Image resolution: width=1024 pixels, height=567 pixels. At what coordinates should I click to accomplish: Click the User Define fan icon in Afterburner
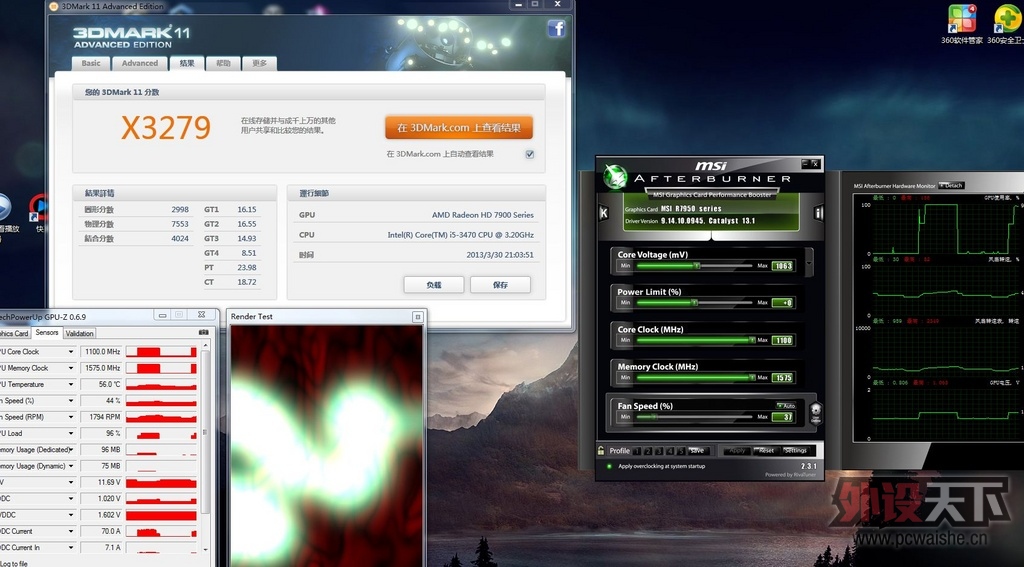coord(815,413)
